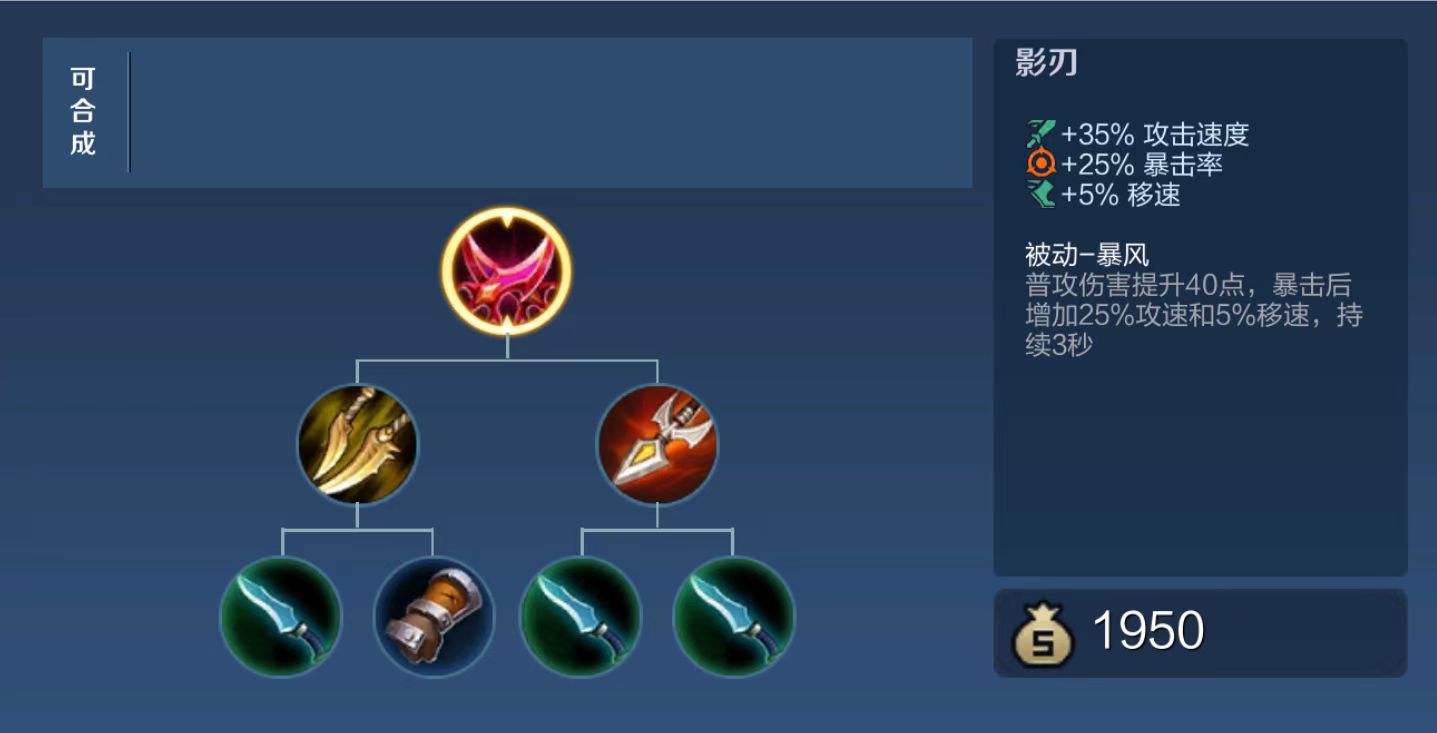Select the right dagger beneath the red halberd
The width and height of the screenshot is (1437, 733).
pyautogui.click(x=734, y=616)
